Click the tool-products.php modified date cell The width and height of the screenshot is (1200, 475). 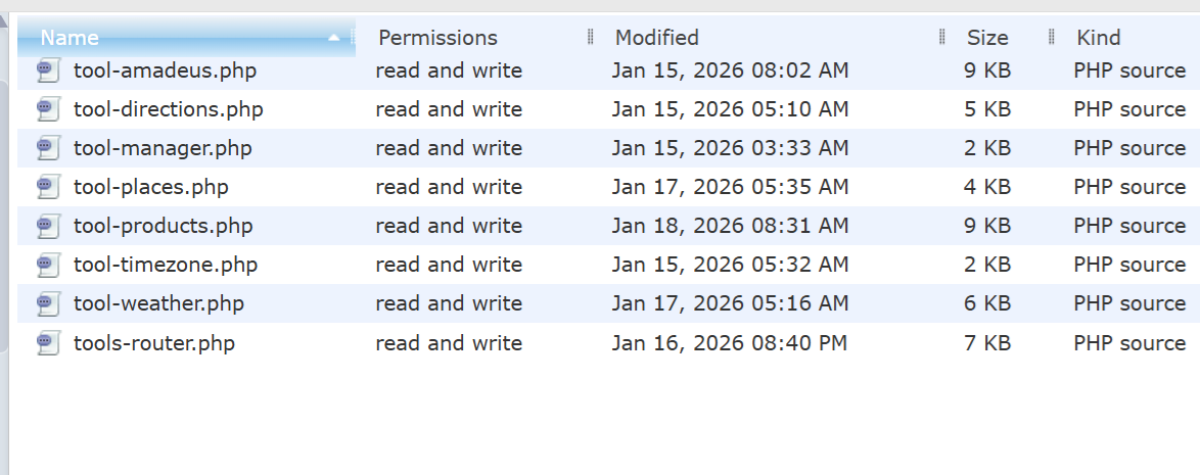[730, 226]
